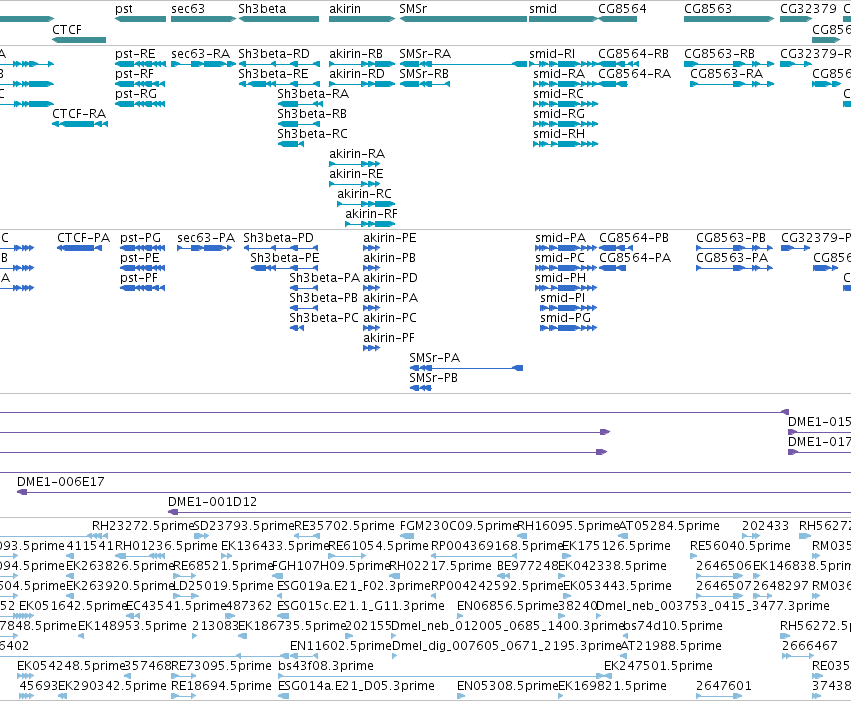Click protein Sh3beta-PD
Image resolution: width=851 pixels, height=701 pixels.
point(281,248)
